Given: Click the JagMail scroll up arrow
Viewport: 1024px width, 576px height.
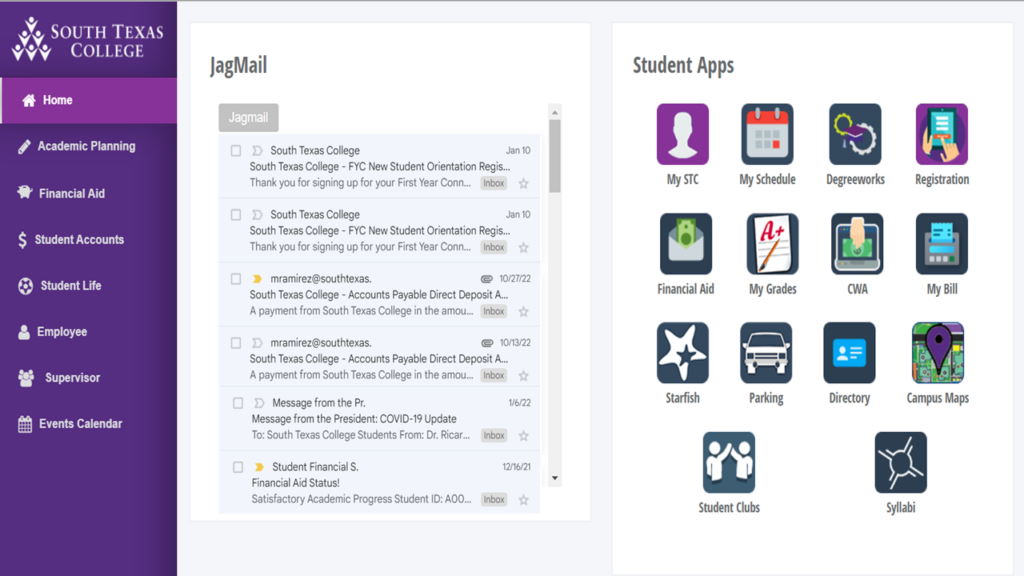Looking at the screenshot, I should pos(554,112).
